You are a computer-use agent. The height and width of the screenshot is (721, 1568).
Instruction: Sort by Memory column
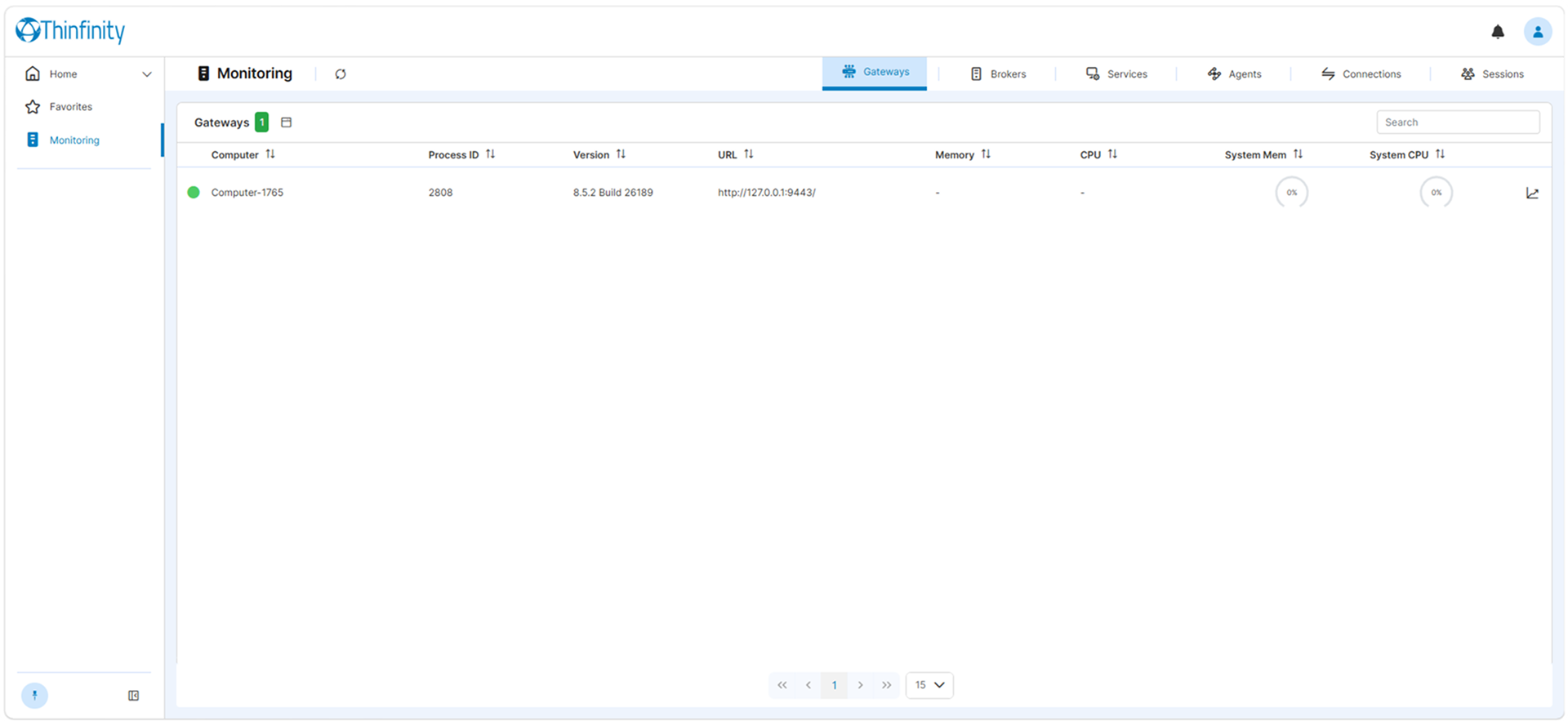click(986, 154)
